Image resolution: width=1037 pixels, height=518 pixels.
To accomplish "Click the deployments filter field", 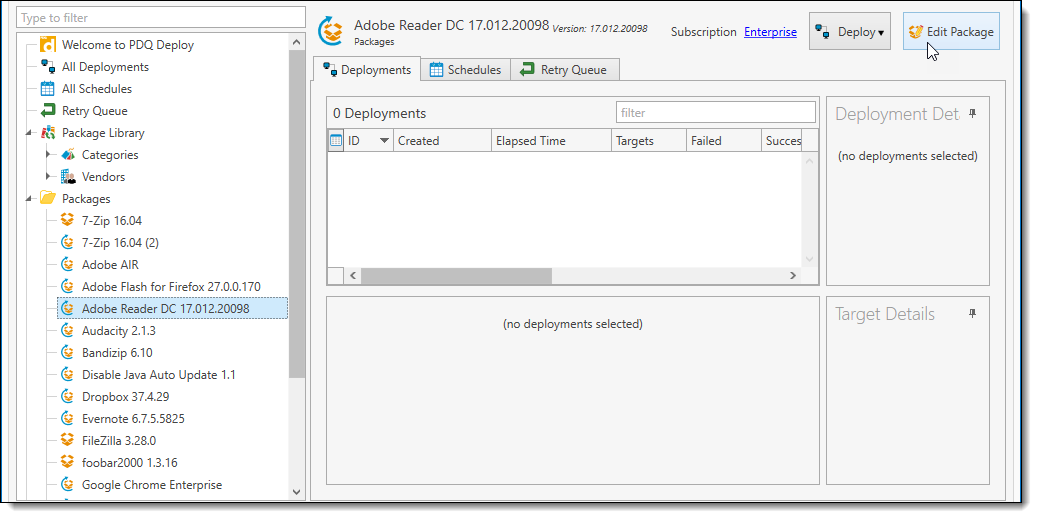I will click(716, 112).
